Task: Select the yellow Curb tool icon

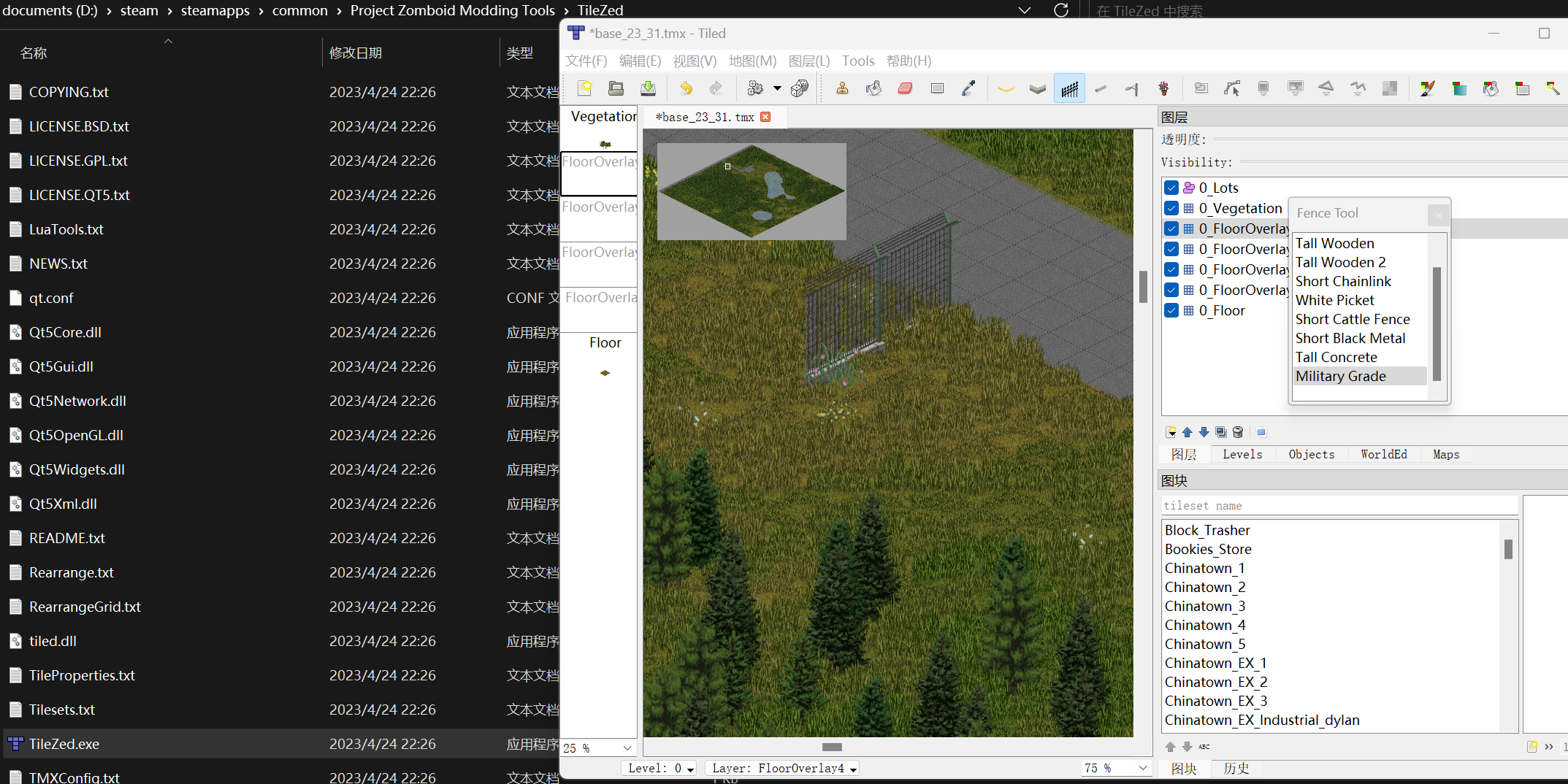Action: pos(1006,88)
